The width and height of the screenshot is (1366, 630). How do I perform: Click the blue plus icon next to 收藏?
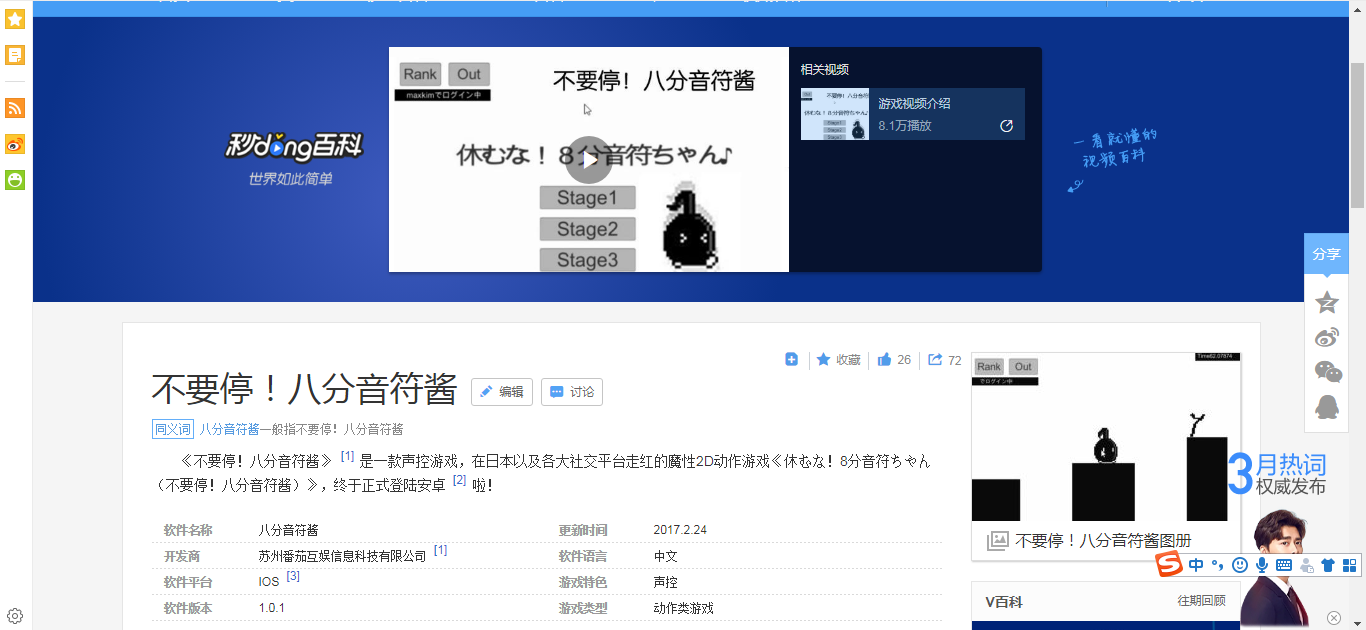[791, 359]
